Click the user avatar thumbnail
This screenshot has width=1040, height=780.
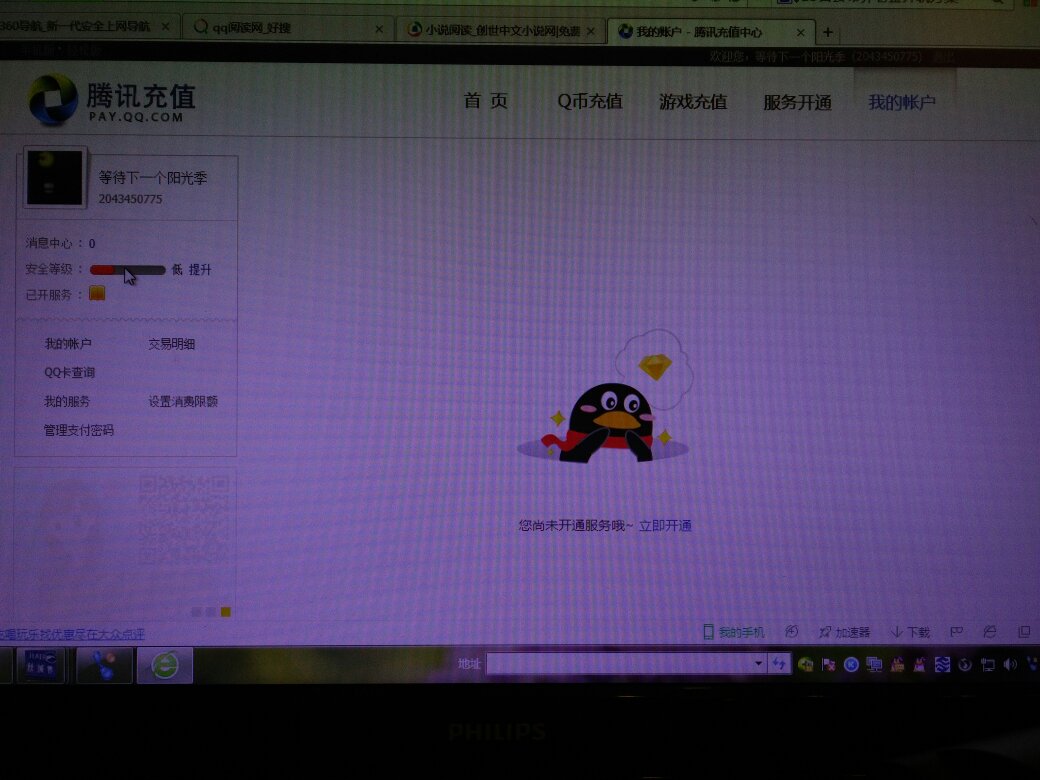(x=55, y=178)
